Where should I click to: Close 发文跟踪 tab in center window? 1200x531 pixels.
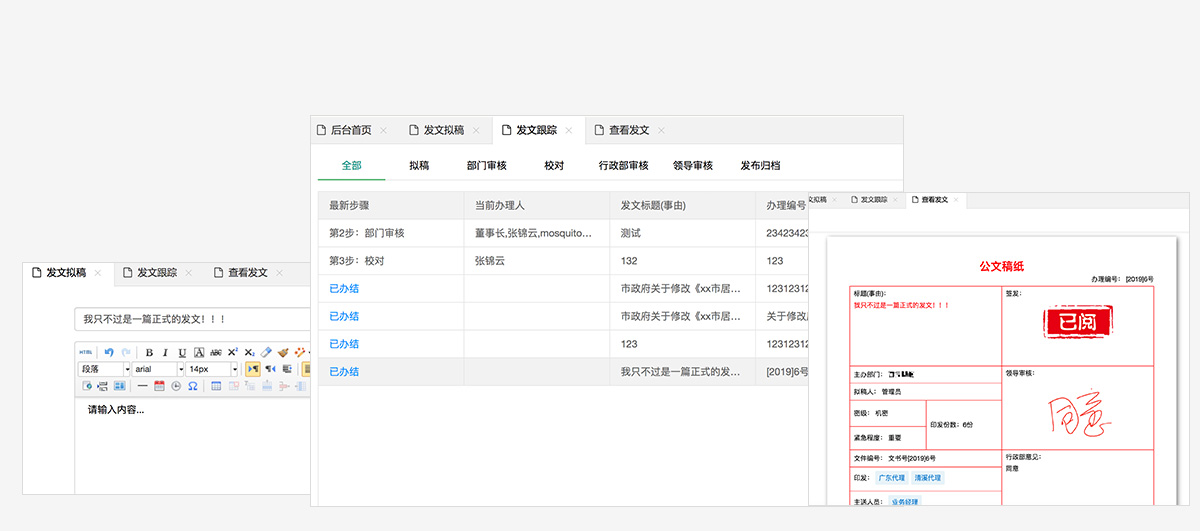[x=569, y=131]
